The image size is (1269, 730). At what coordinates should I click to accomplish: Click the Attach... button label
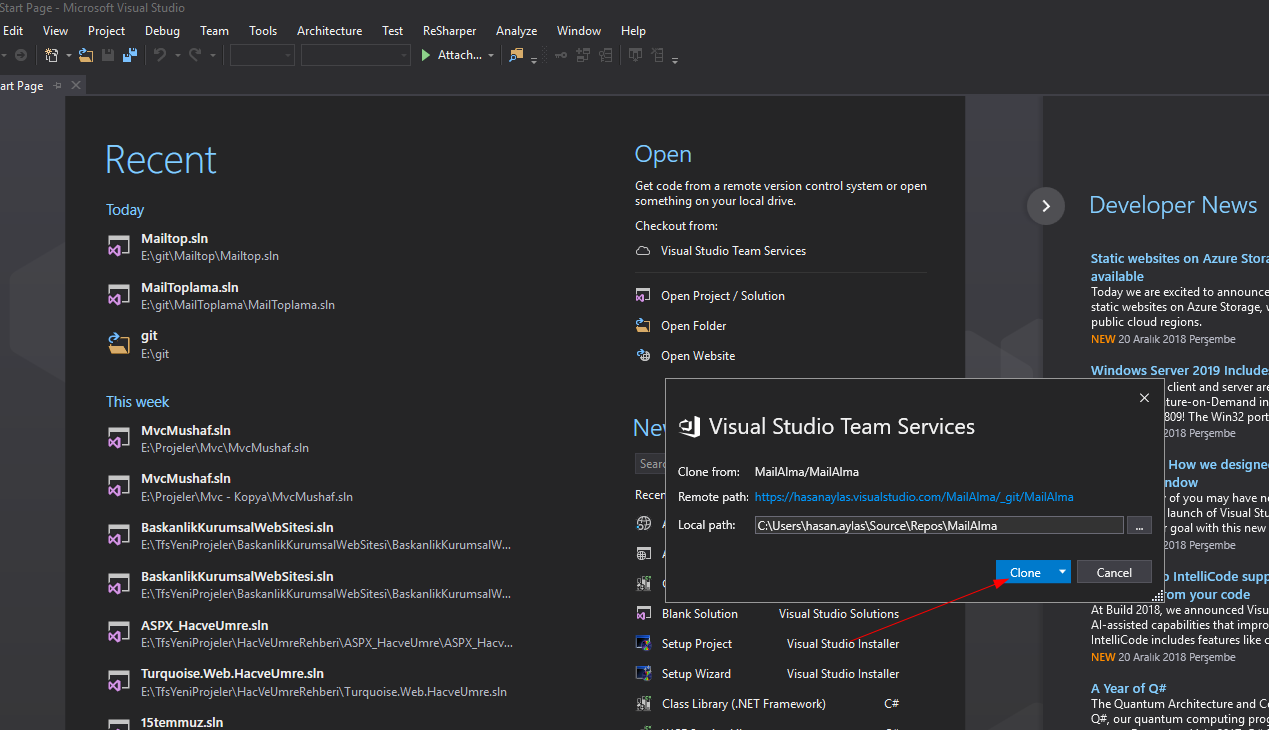tap(460, 55)
